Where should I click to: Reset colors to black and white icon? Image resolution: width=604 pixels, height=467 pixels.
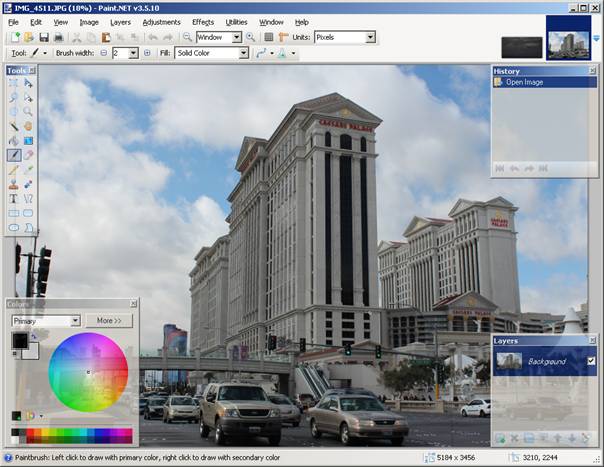(x=15, y=353)
